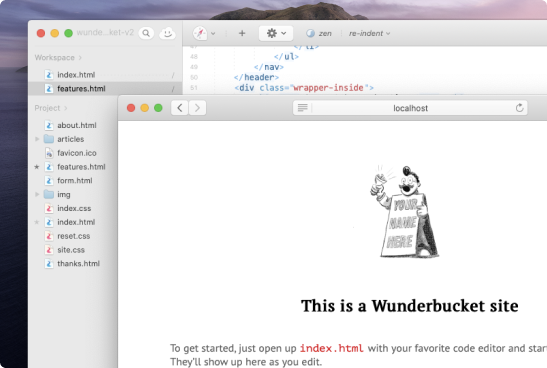Click the articles folder icon
547x368 pixels.
(x=49, y=139)
